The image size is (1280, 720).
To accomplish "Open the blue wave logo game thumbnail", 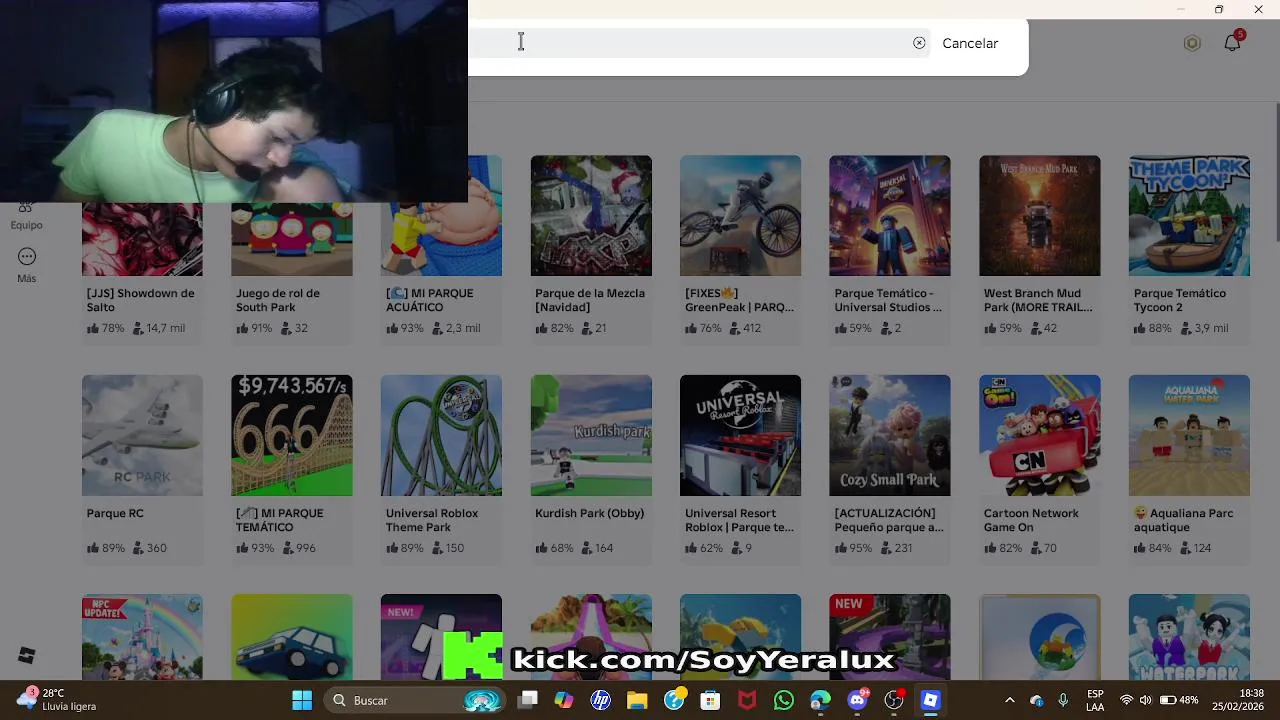I will click(1040, 637).
